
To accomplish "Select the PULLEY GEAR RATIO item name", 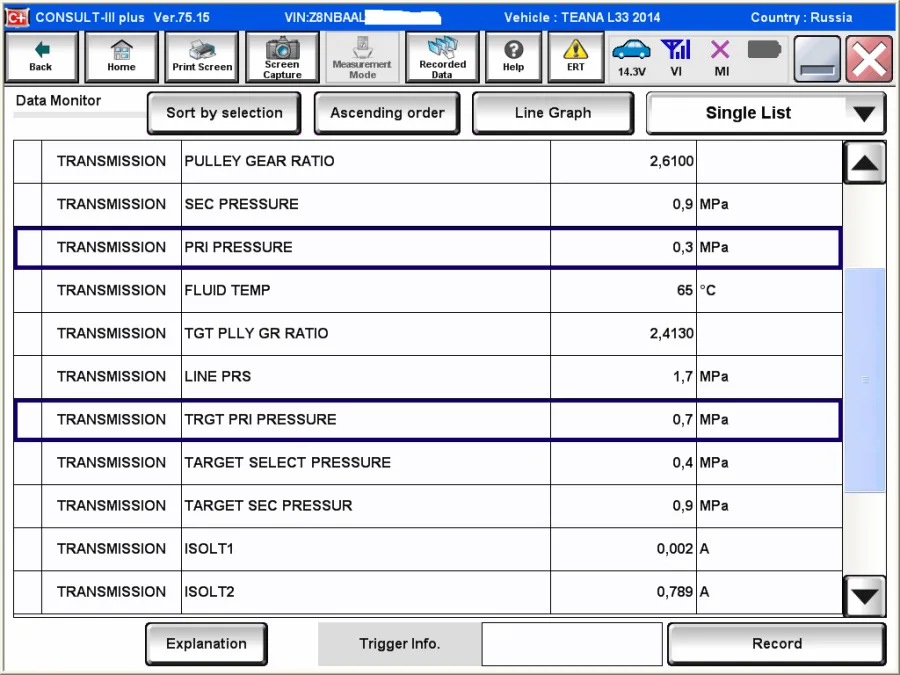I will pos(259,161).
